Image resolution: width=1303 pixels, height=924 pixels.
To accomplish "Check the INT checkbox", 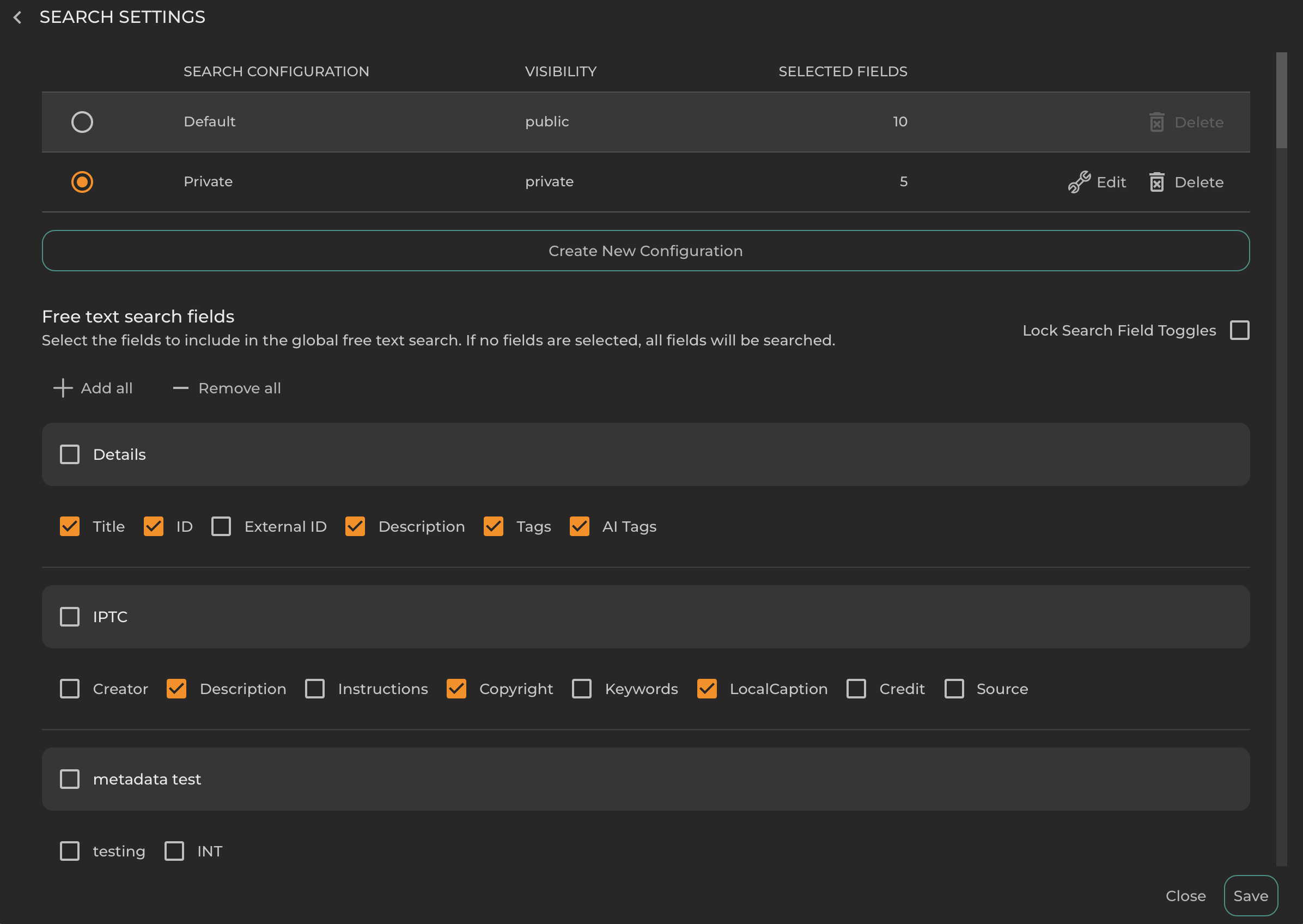I will [x=174, y=850].
